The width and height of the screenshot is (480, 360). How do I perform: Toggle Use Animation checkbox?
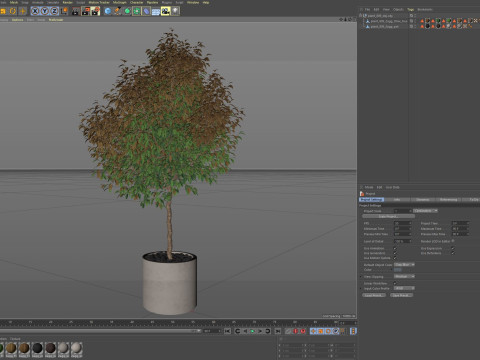pyautogui.click(x=395, y=248)
